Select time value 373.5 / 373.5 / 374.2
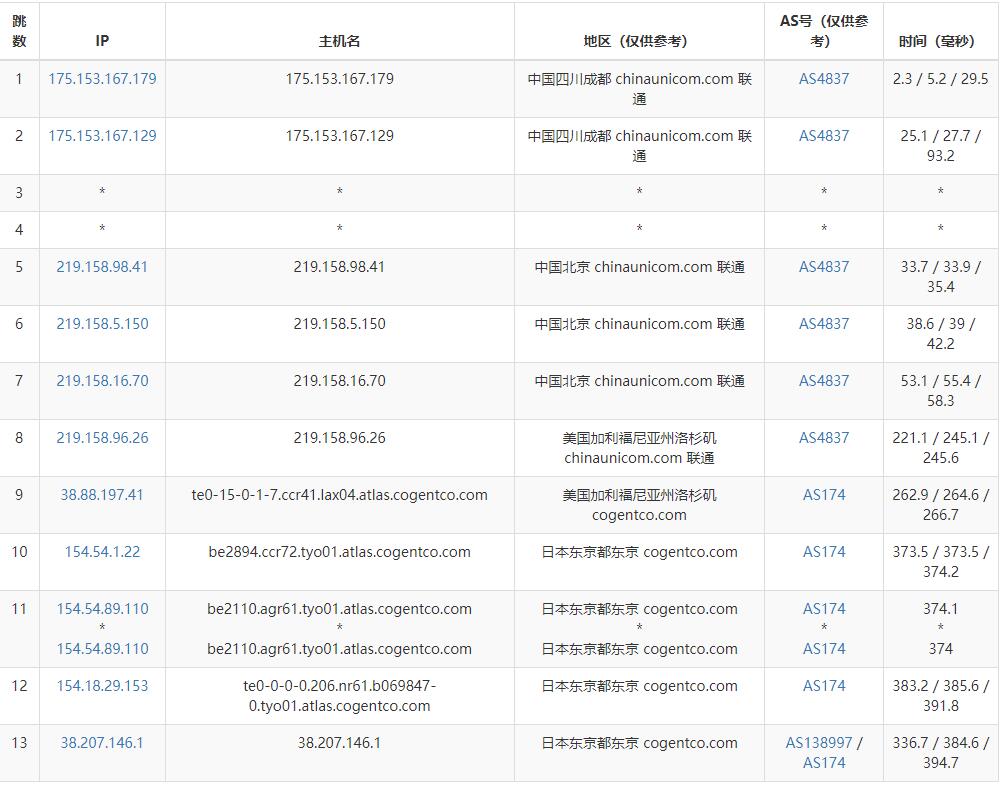Image resolution: width=1002 pixels, height=785 pixels. point(940,561)
